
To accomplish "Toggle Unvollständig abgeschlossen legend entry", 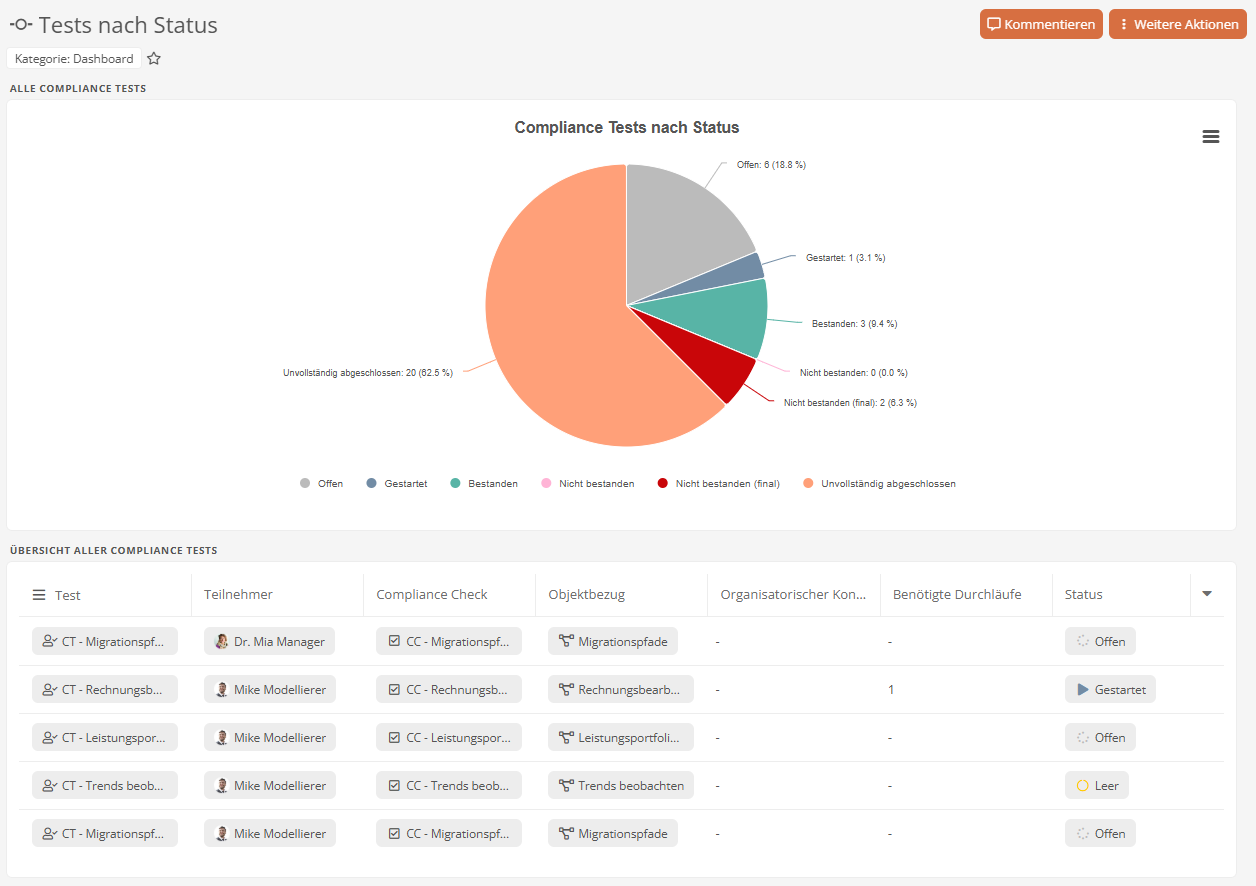I will click(x=879, y=484).
